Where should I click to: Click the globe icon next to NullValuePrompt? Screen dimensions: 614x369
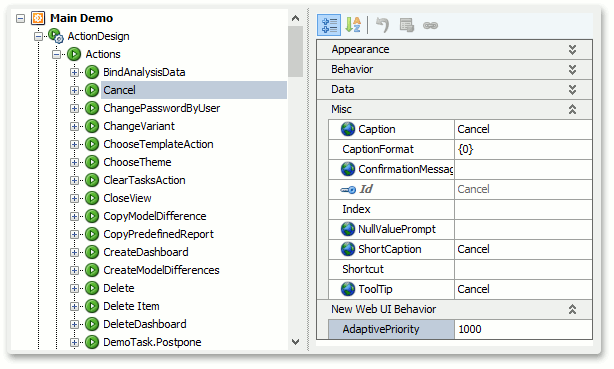pos(348,229)
